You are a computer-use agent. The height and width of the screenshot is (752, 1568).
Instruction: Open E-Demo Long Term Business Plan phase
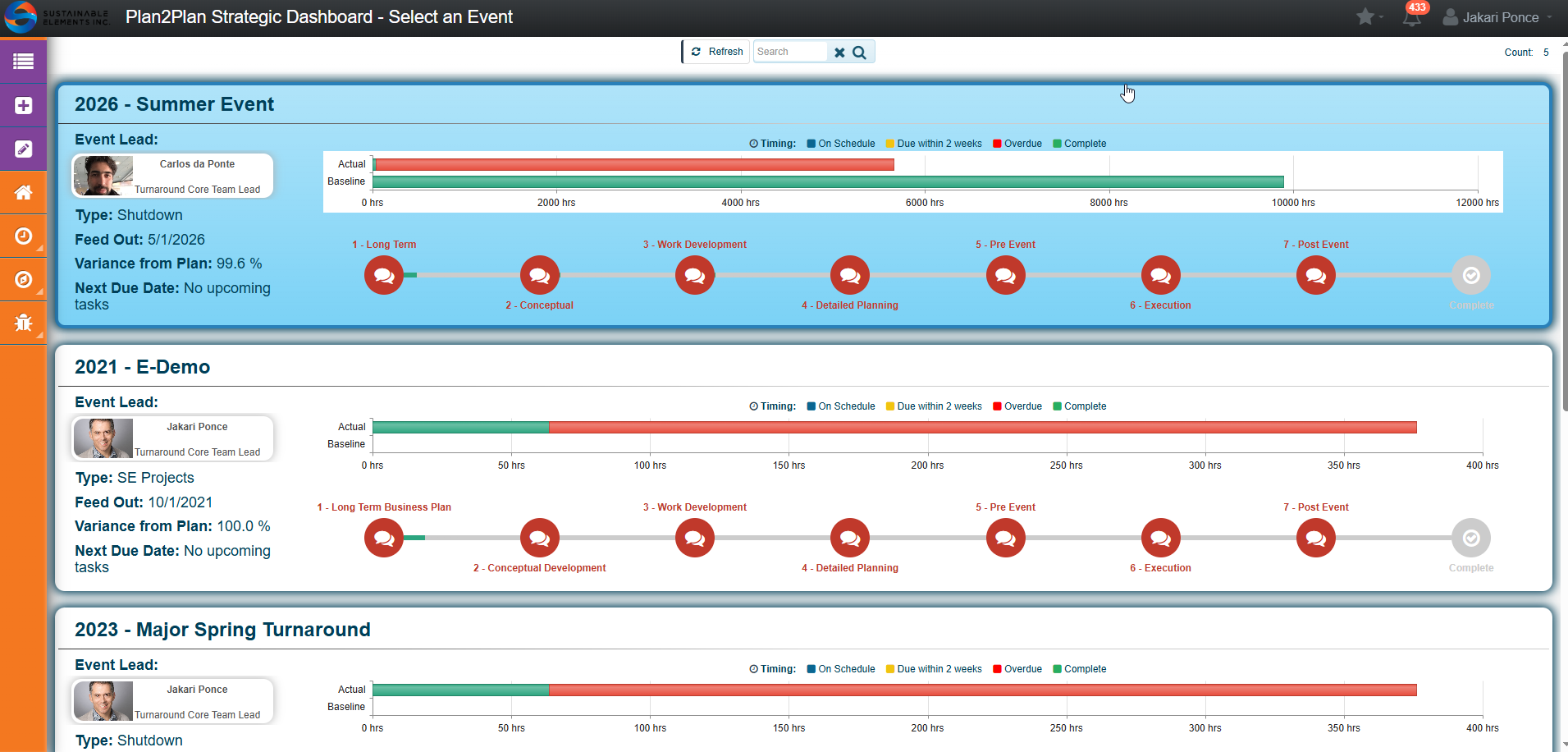[x=384, y=538]
